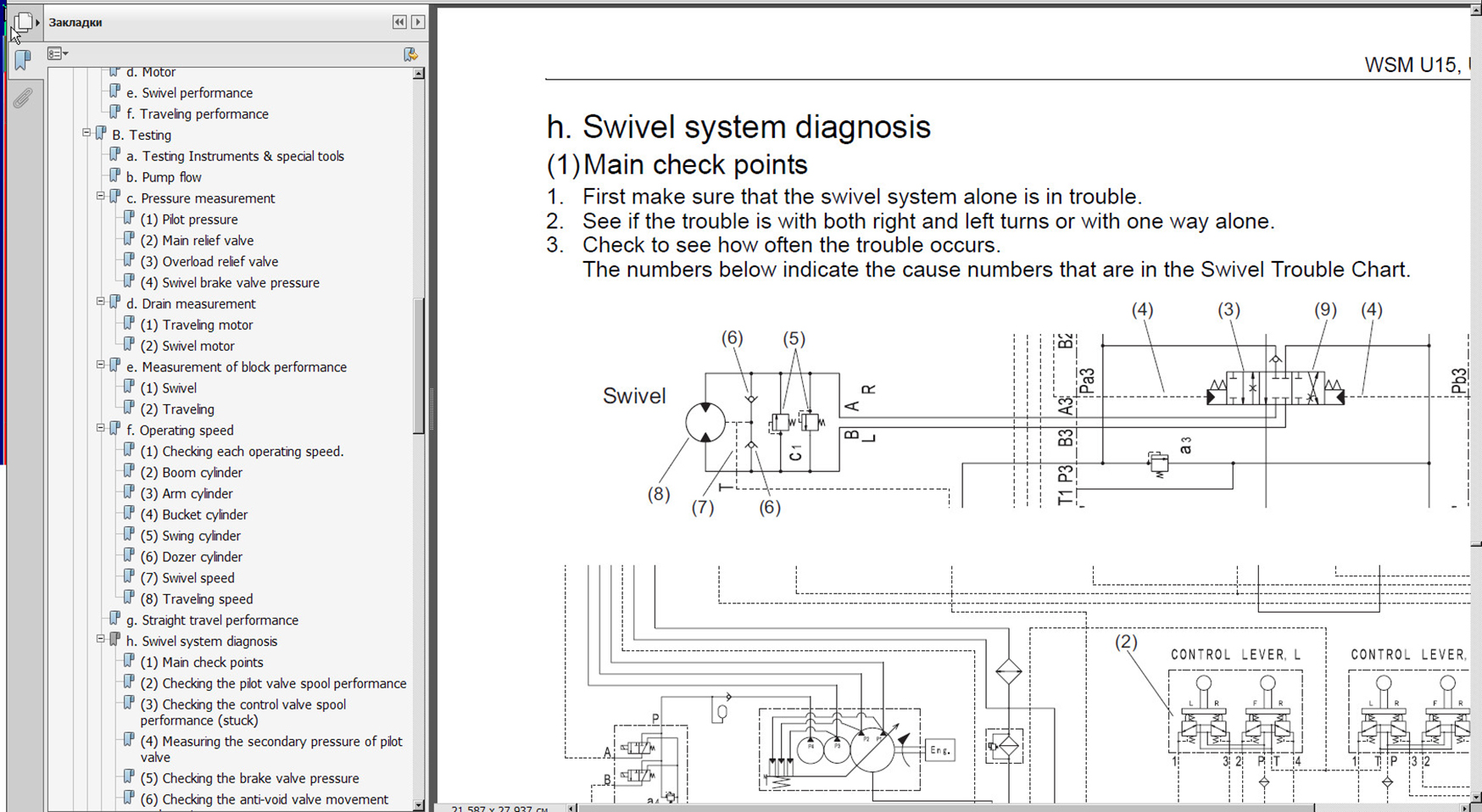This screenshot has width=1482, height=812.
Task: Click bookmark icon next to Pump flow
Action: (115, 176)
